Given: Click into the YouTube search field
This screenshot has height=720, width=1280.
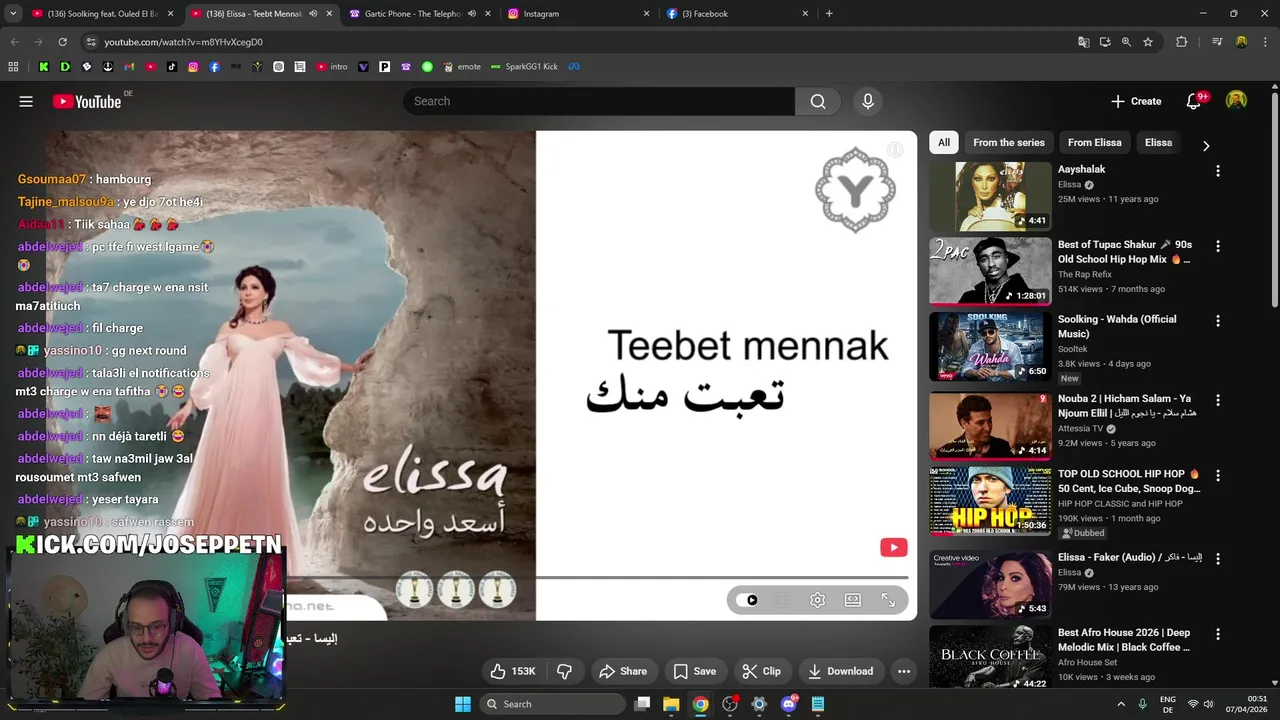Looking at the screenshot, I should click(599, 101).
